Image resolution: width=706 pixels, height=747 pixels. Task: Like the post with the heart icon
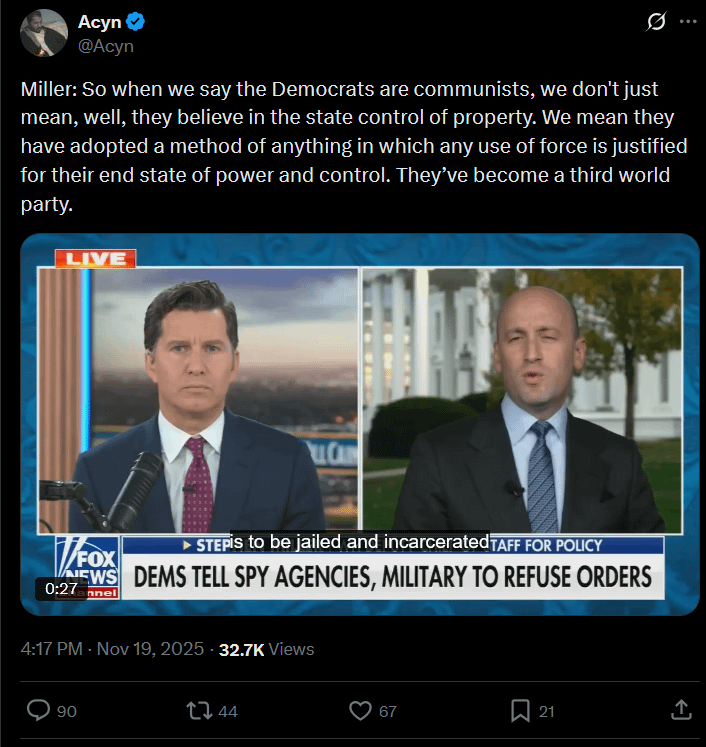click(x=360, y=710)
